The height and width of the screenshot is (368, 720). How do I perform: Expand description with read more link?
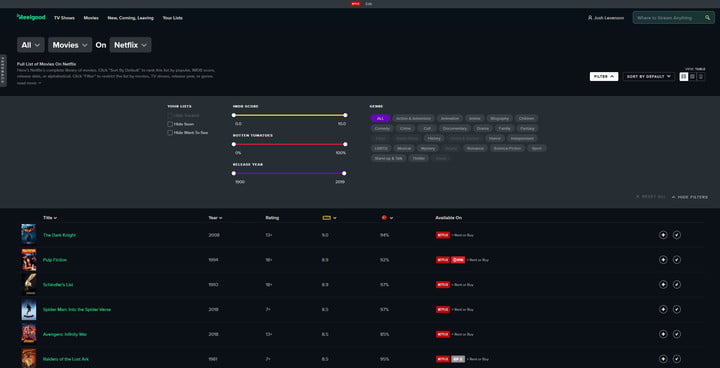29,83
